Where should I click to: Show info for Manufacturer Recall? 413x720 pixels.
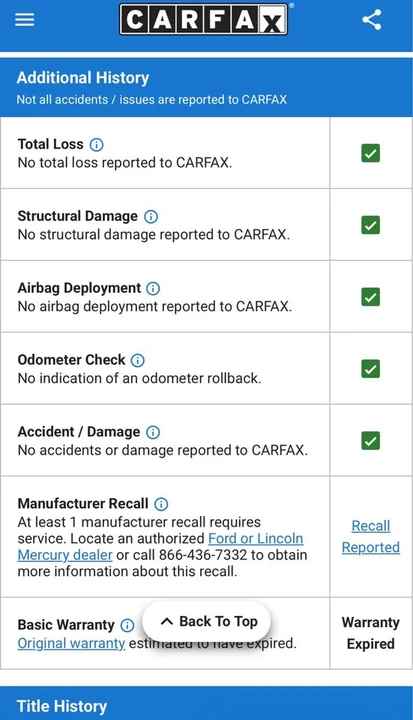pyautogui.click(x=161, y=504)
